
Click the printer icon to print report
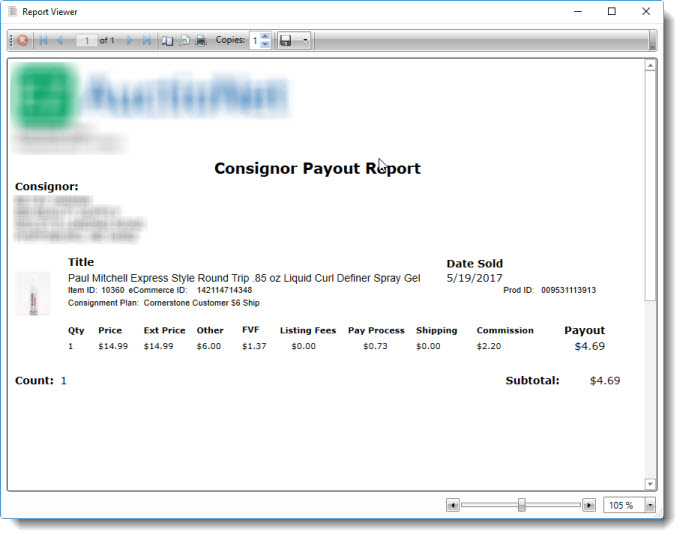[x=201, y=41]
